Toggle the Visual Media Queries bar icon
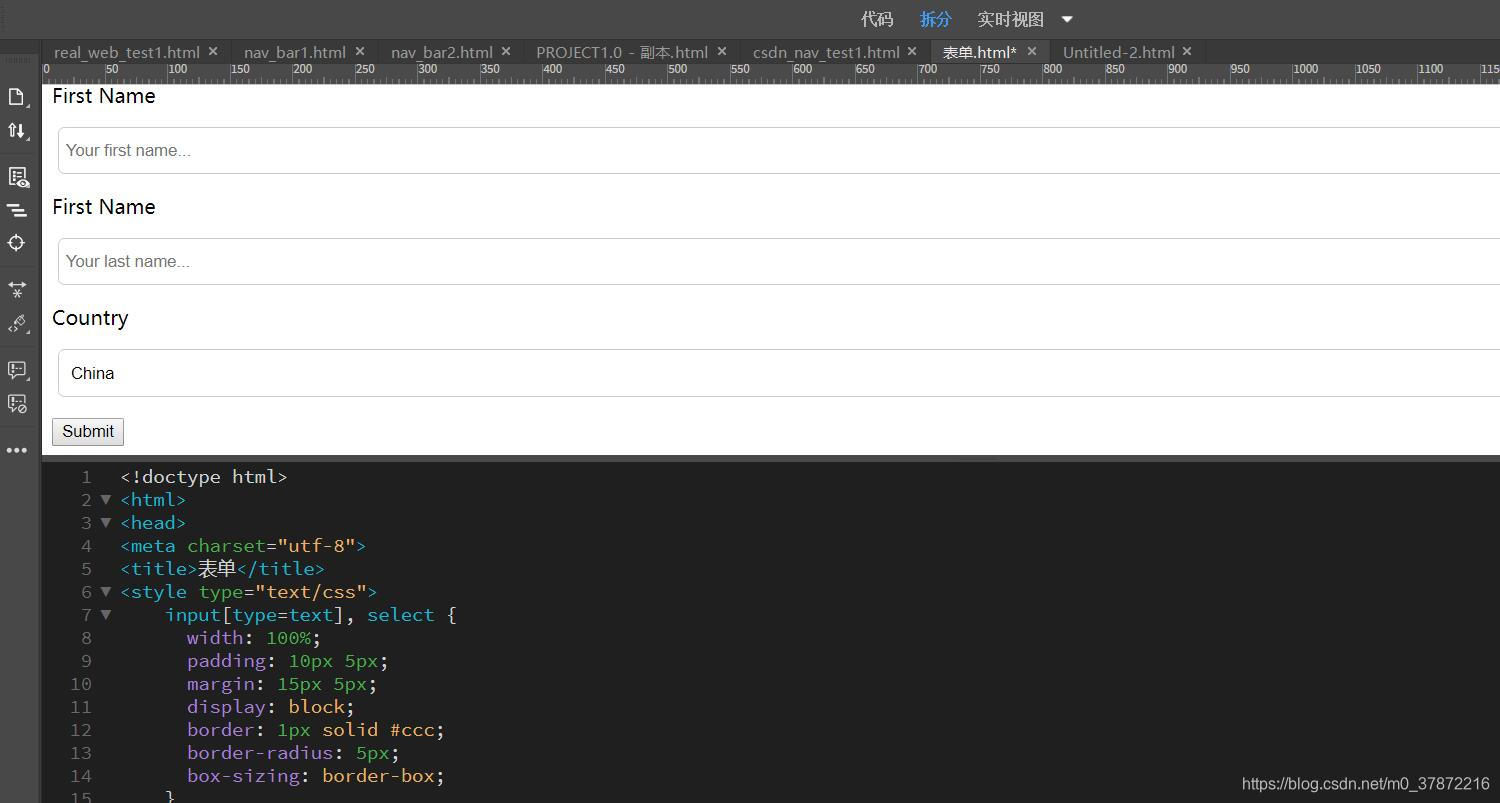Screen dimensions: 1500x803 click(x=17, y=210)
